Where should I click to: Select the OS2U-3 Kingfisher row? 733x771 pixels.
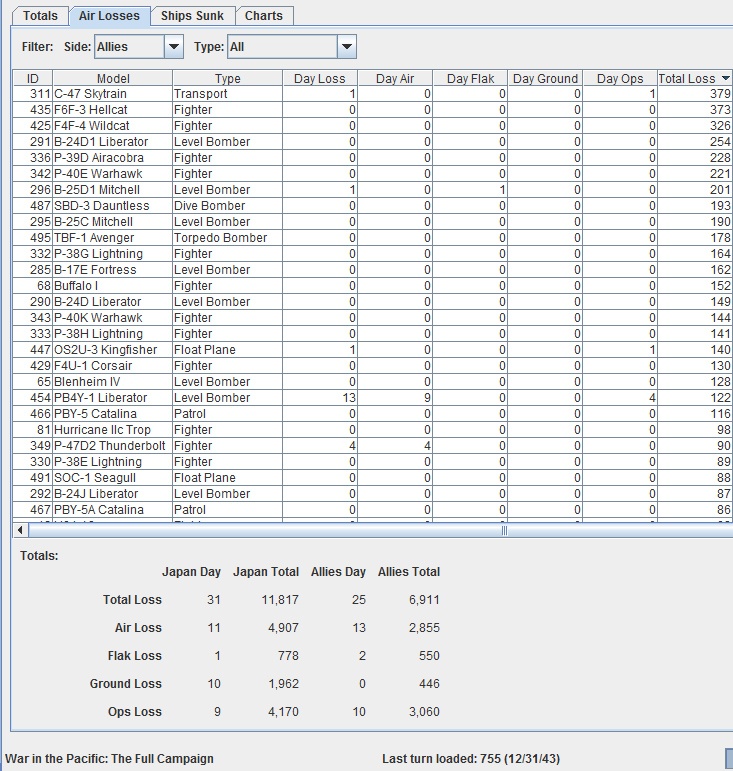(373, 350)
